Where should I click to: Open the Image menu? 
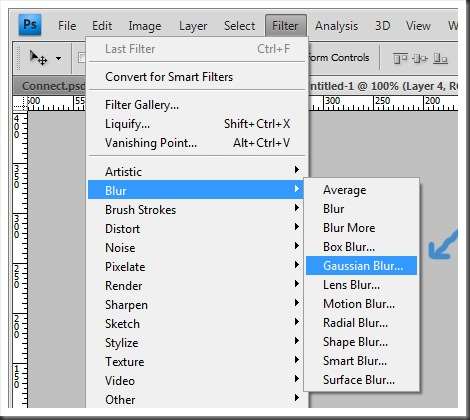tap(145, 26)
